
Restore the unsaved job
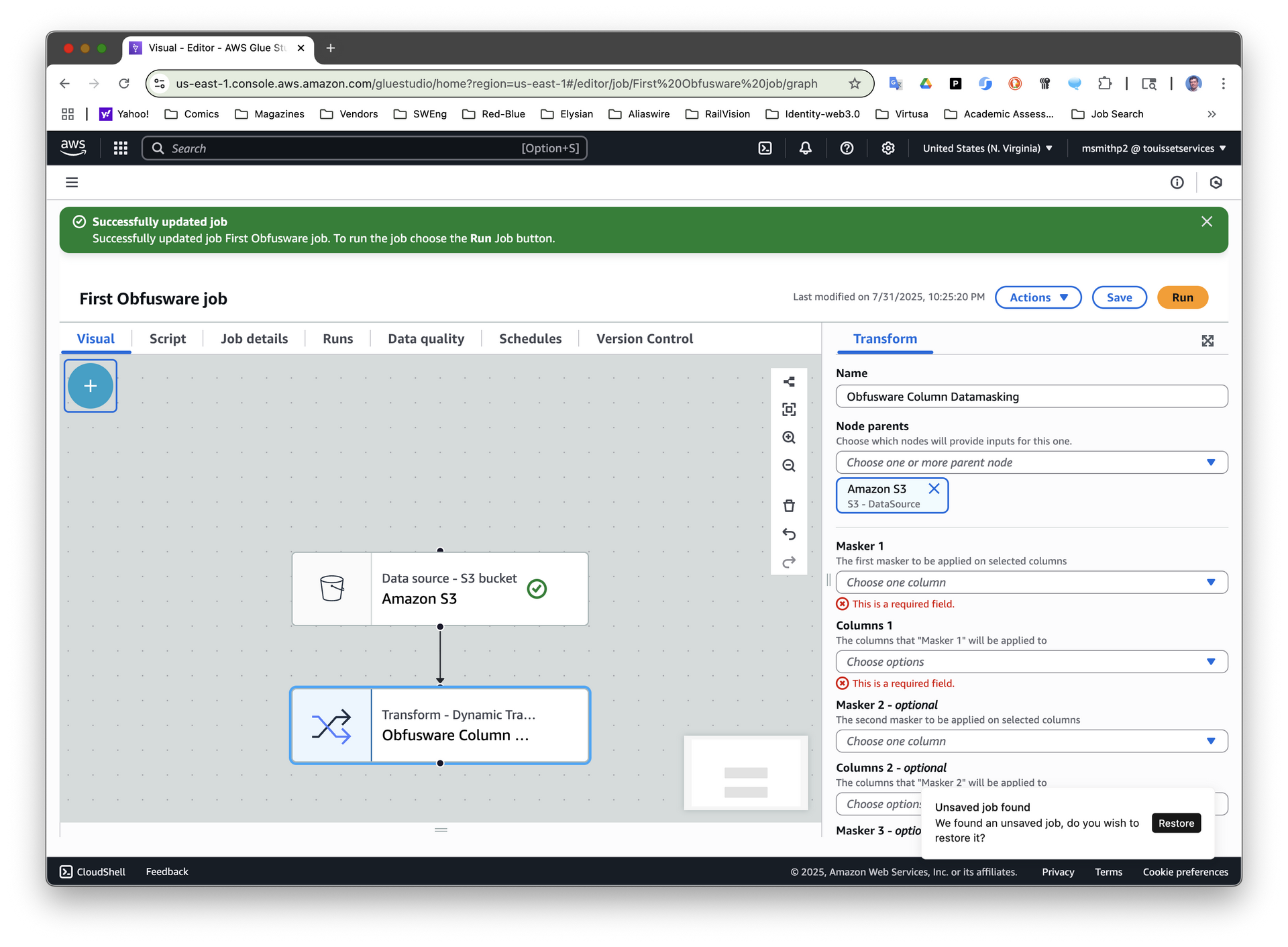pyautogui.click(x=1176, y=824)
